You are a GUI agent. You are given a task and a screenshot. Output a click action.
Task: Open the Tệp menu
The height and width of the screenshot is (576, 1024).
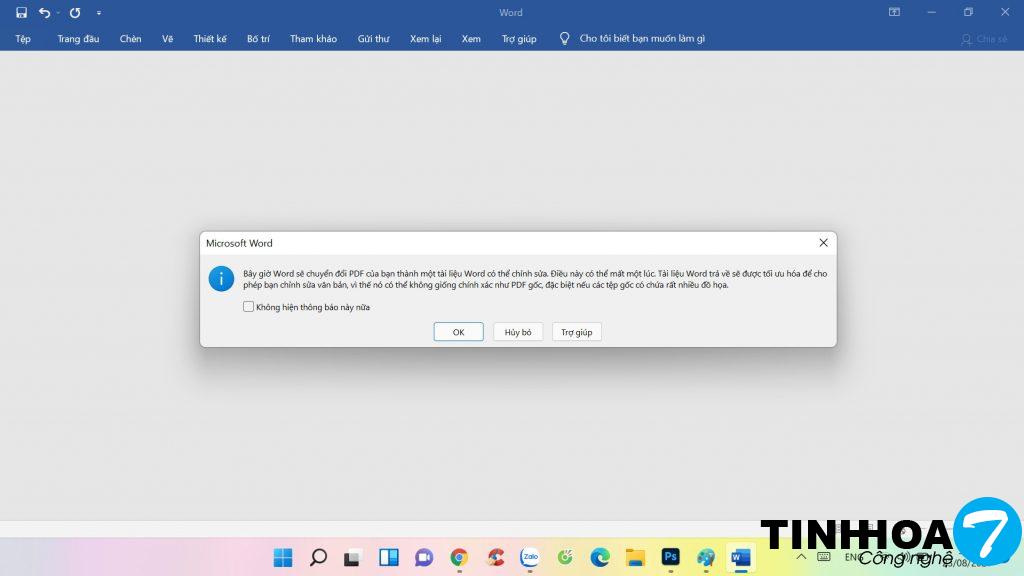click(x=23, y=39)
